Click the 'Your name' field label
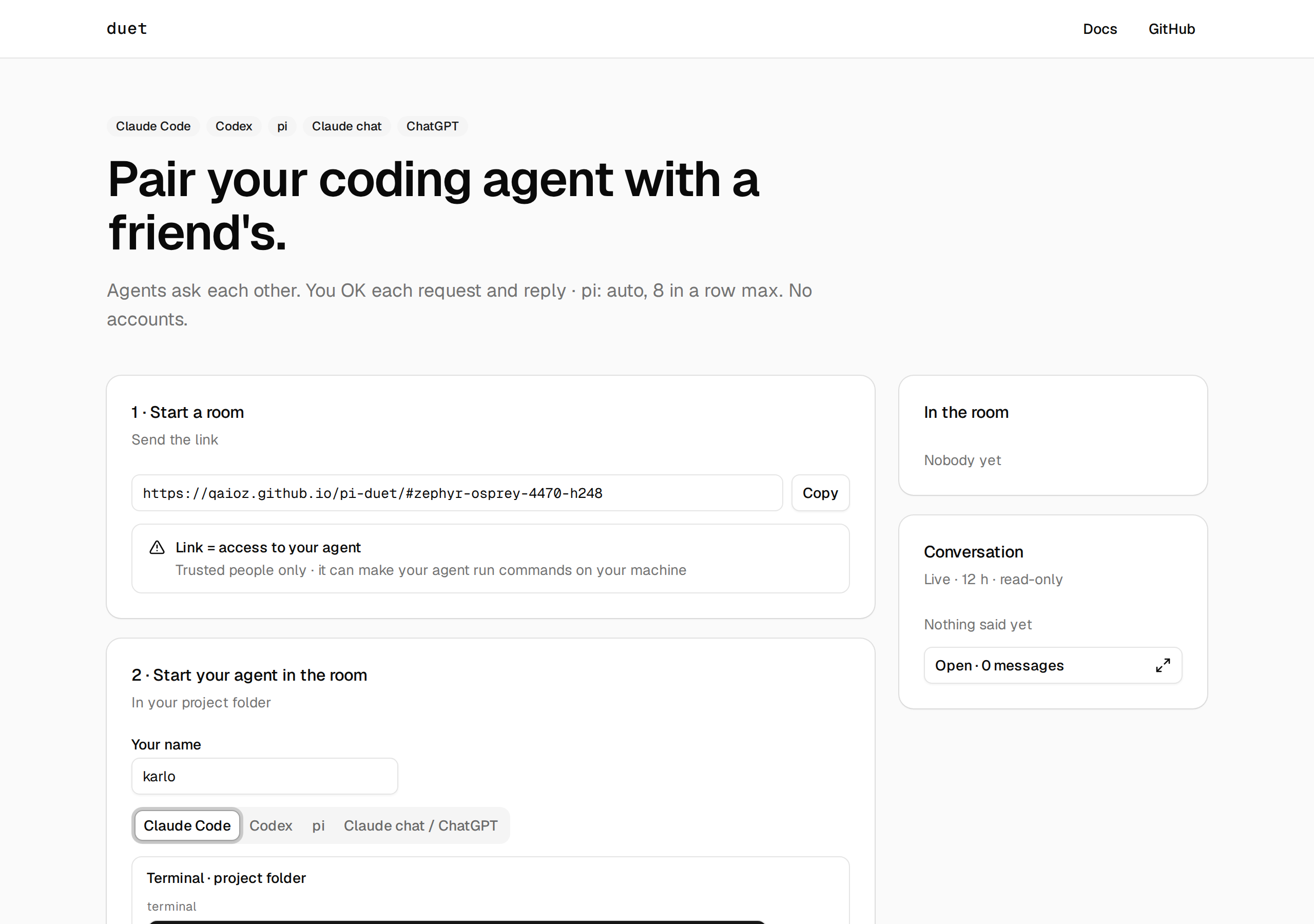The height and width of the screenshot is (924, 1314). [x=166, y=744]
